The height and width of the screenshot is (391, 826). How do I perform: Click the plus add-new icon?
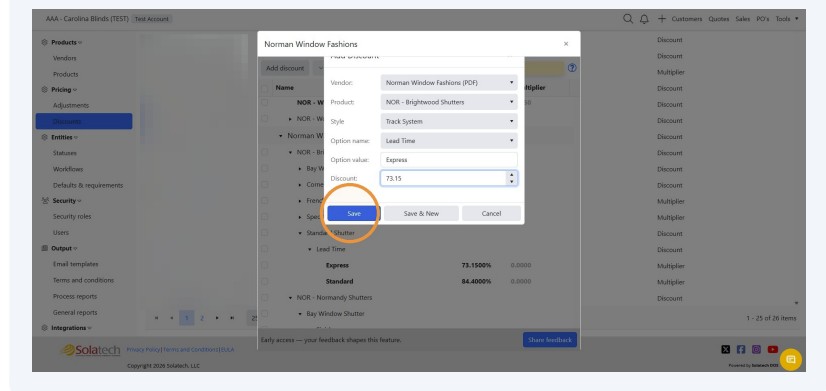coord(662,18)
